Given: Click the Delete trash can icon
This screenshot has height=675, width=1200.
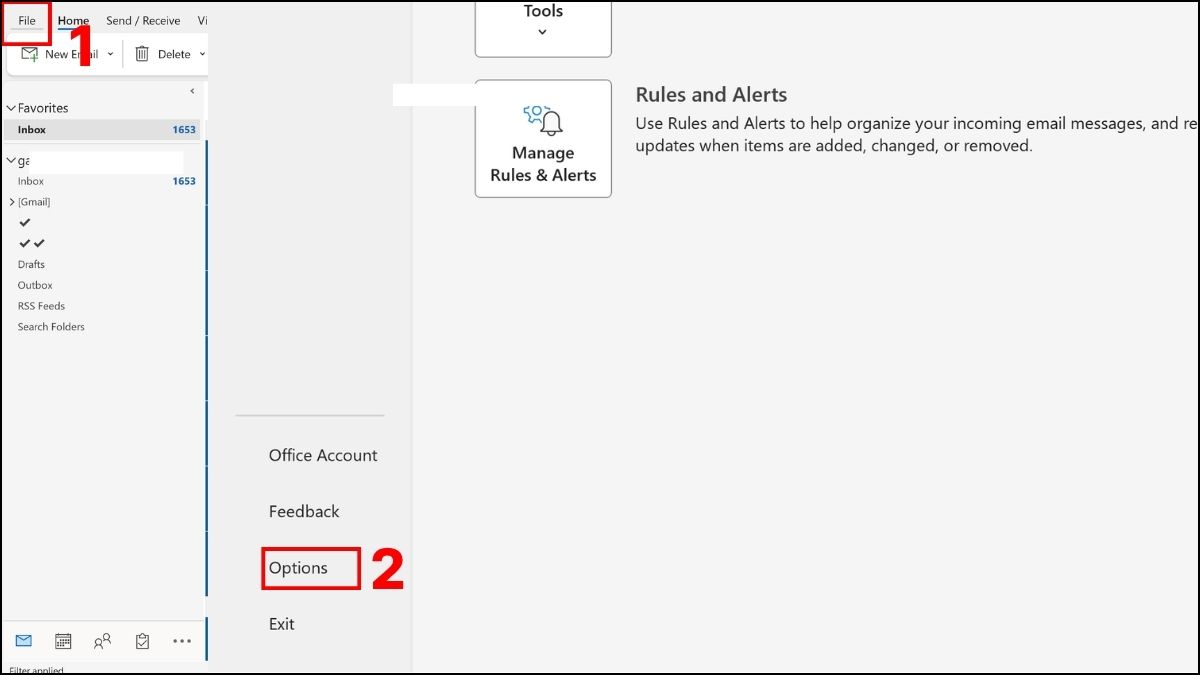Looking at the screenshot, I should [x=142, y=54].
